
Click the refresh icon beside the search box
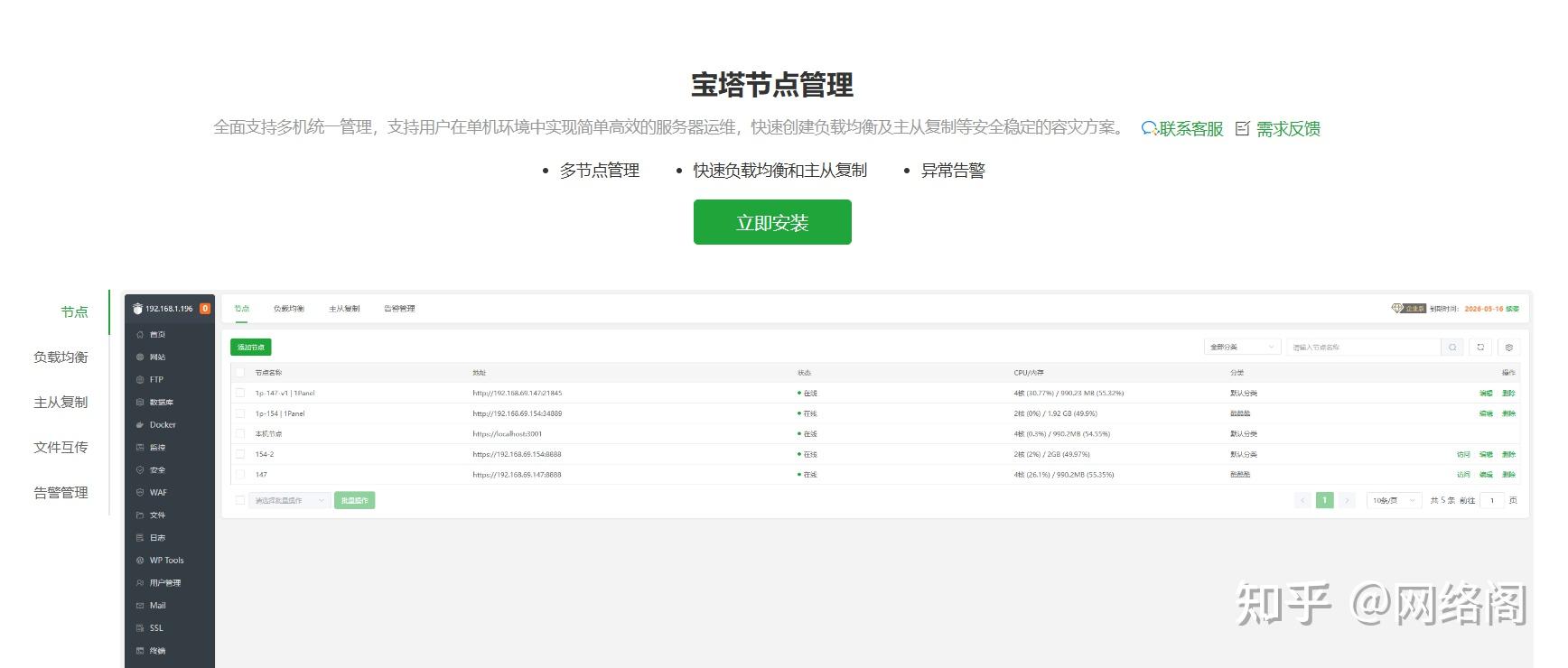(1480, 348)
